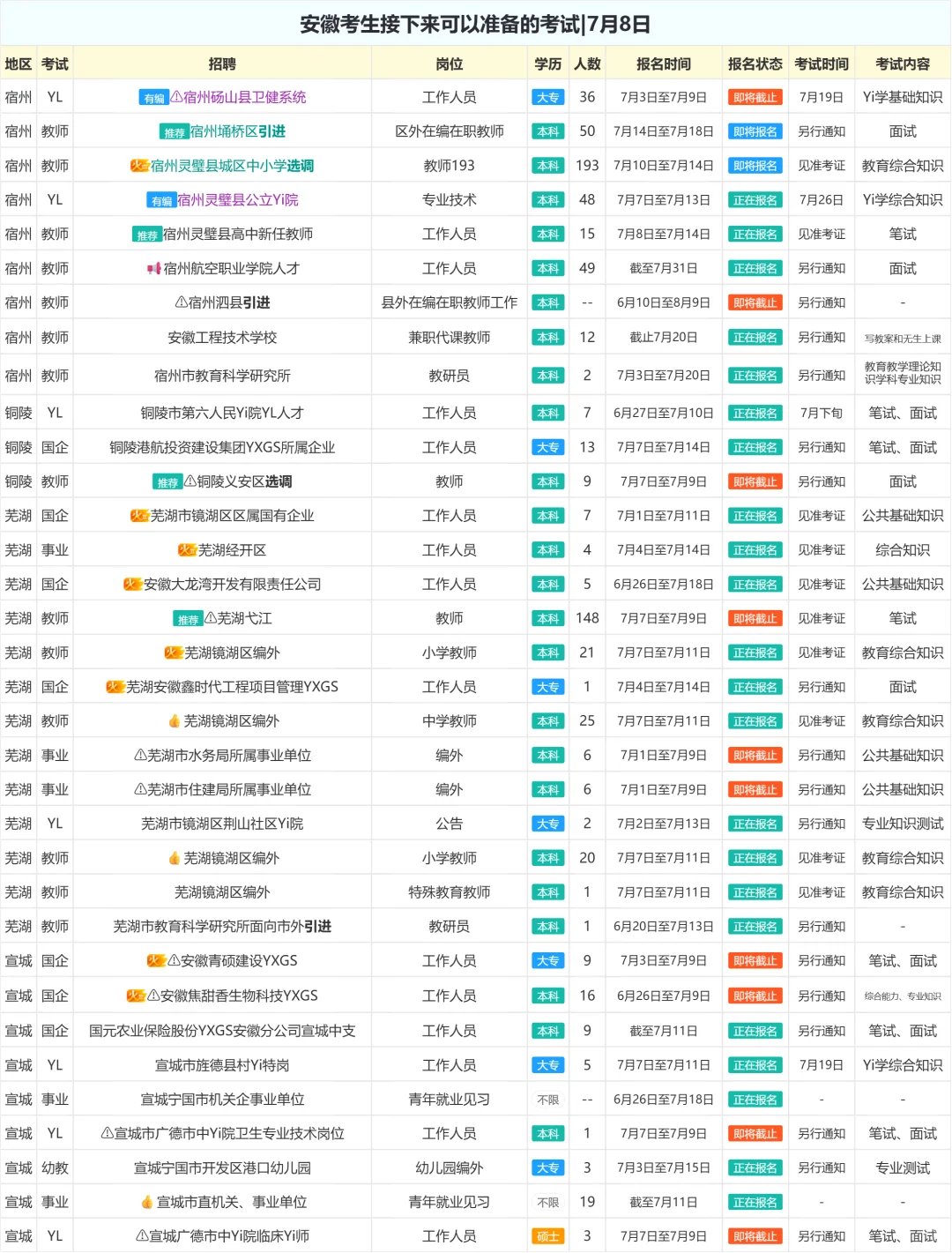Click the 推荐 badge beside 宿州灵璧县高中新任教师
This screenshot has height=1253, width=952.
pyautogui.click(x=147, y=235)
